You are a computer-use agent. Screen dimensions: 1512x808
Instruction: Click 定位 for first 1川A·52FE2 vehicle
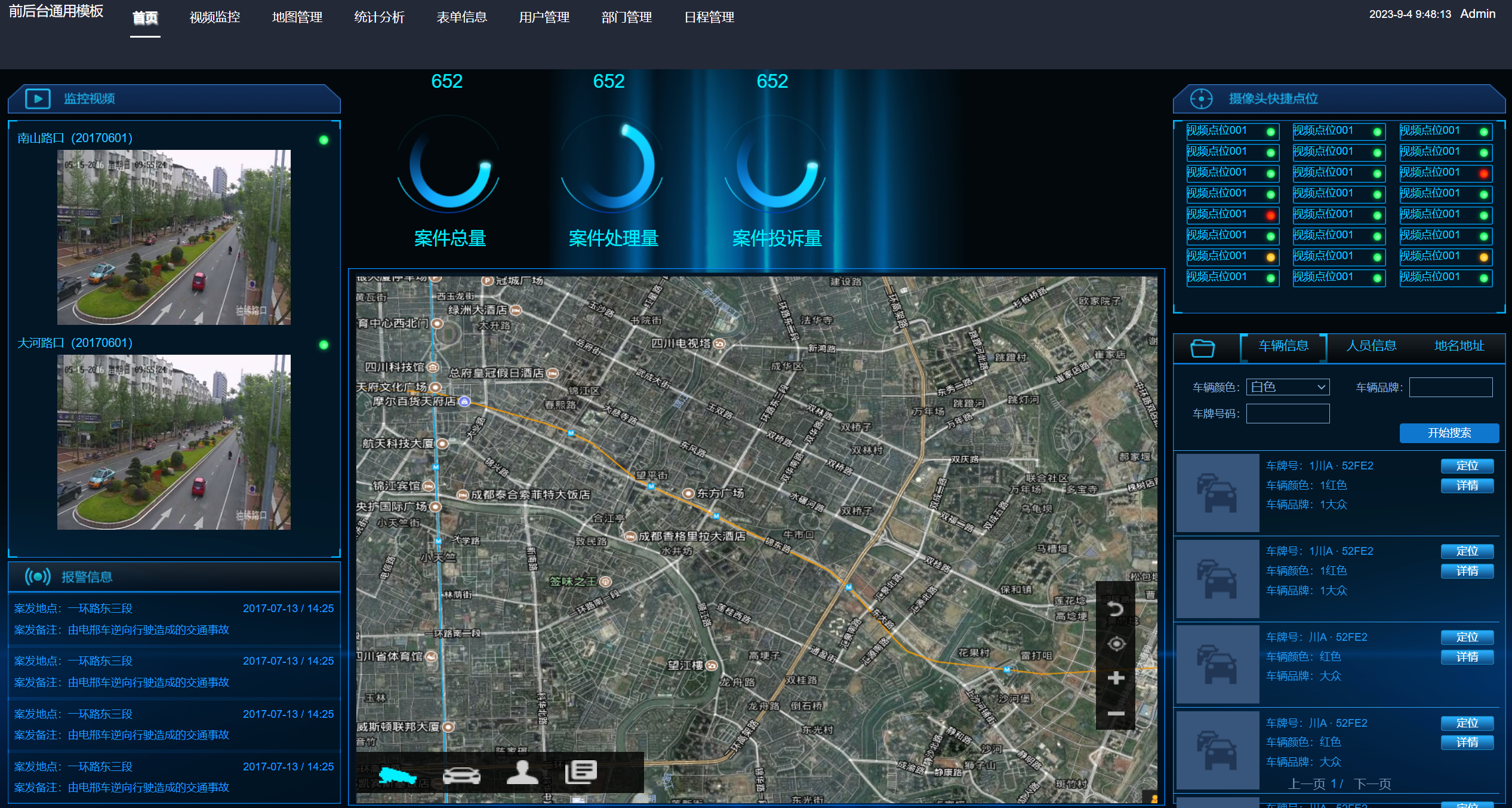point(1467,466)
